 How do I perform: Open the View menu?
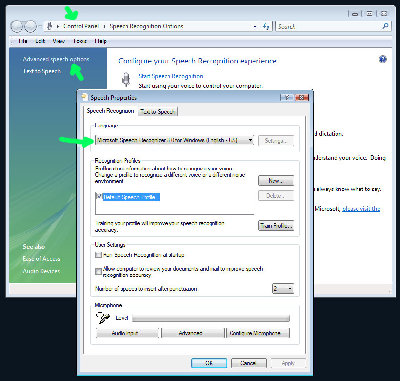pos(59,41)
